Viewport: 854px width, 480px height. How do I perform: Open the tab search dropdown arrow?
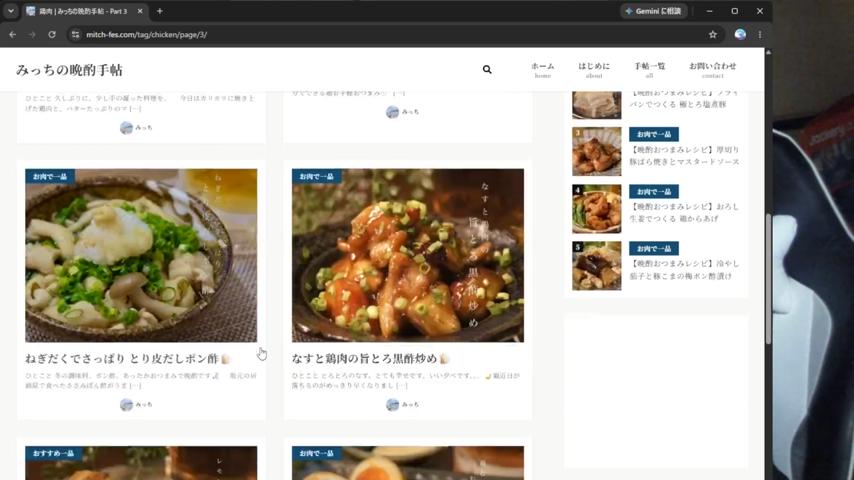11,11
